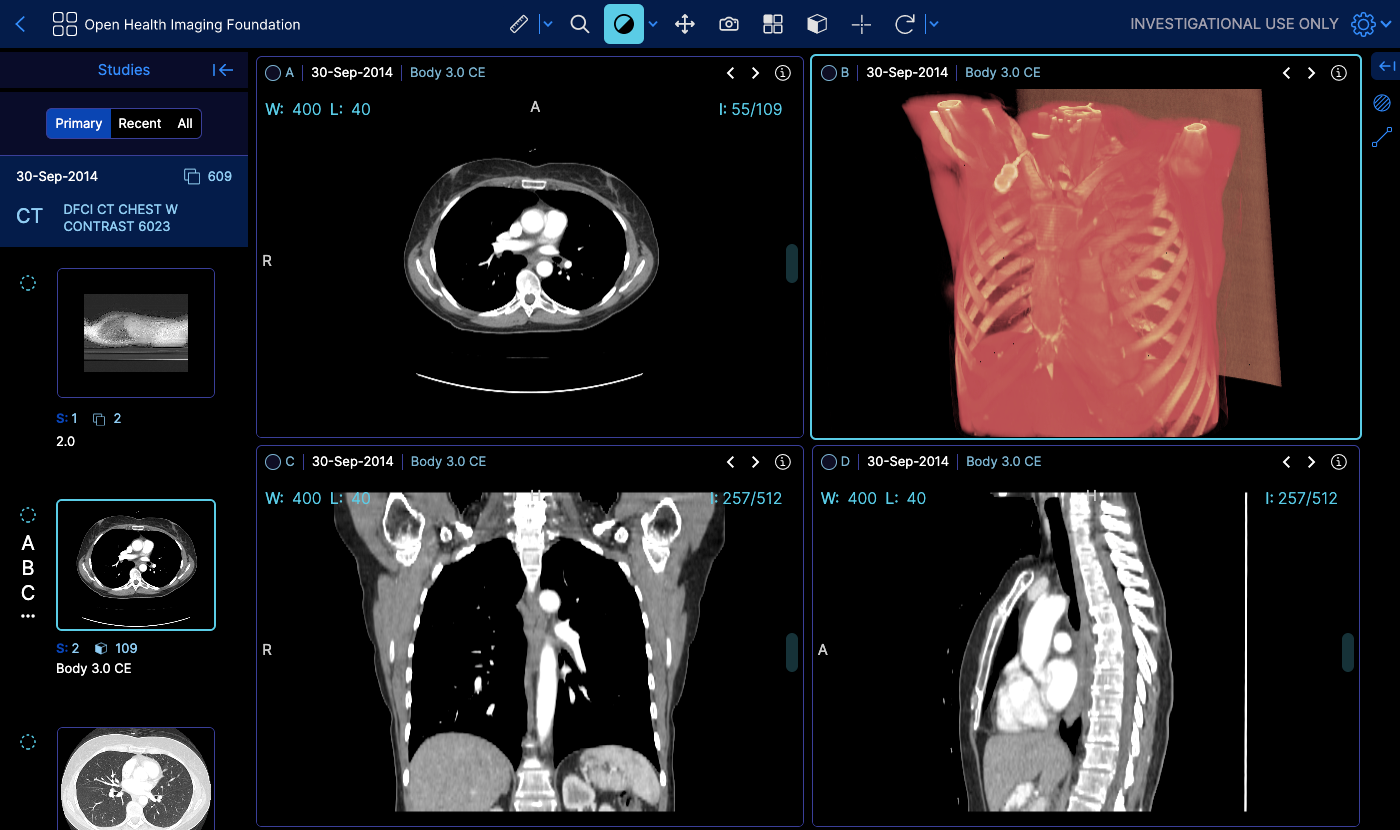The image size is (1400, 830).
Task: Show info for viewport A
Action: (x=783, y=73)
